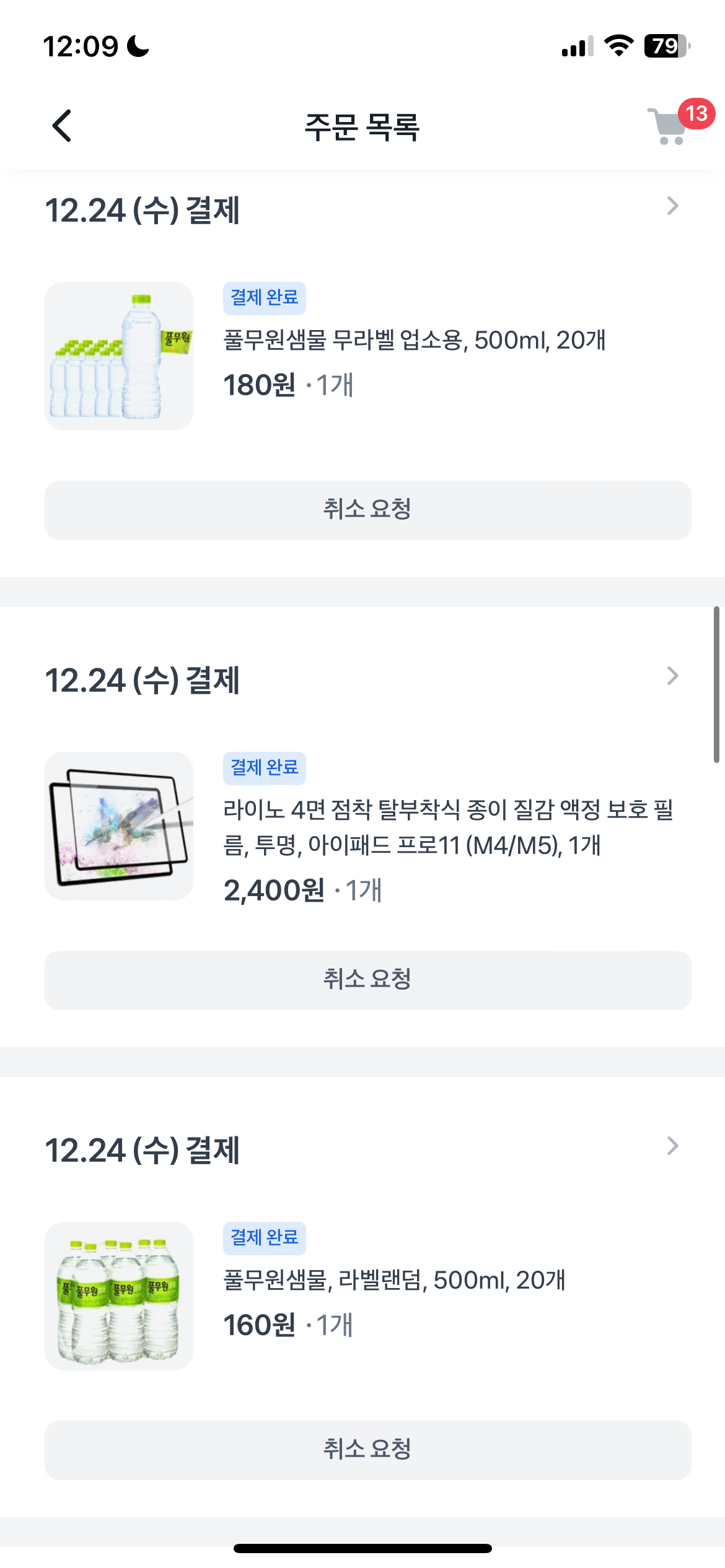Tap the home indicator bar
The width and height of the screenshot is (725, 1568).
362,1549
